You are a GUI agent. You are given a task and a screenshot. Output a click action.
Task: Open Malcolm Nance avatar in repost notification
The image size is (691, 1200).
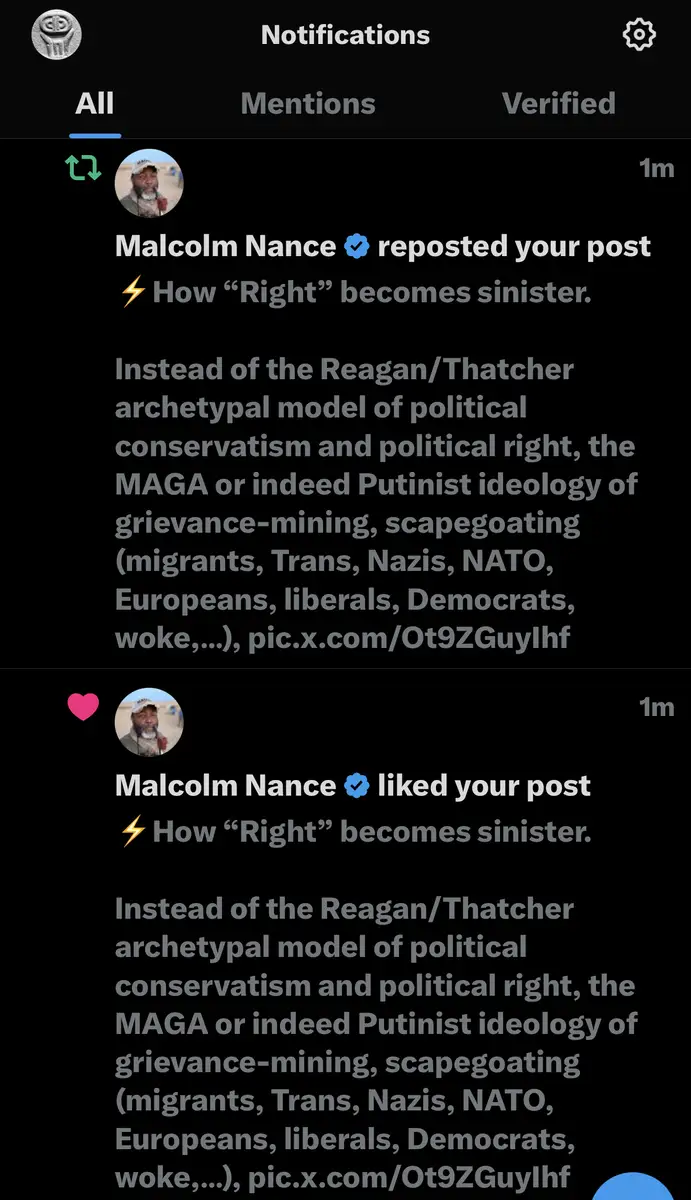(149, 184)
